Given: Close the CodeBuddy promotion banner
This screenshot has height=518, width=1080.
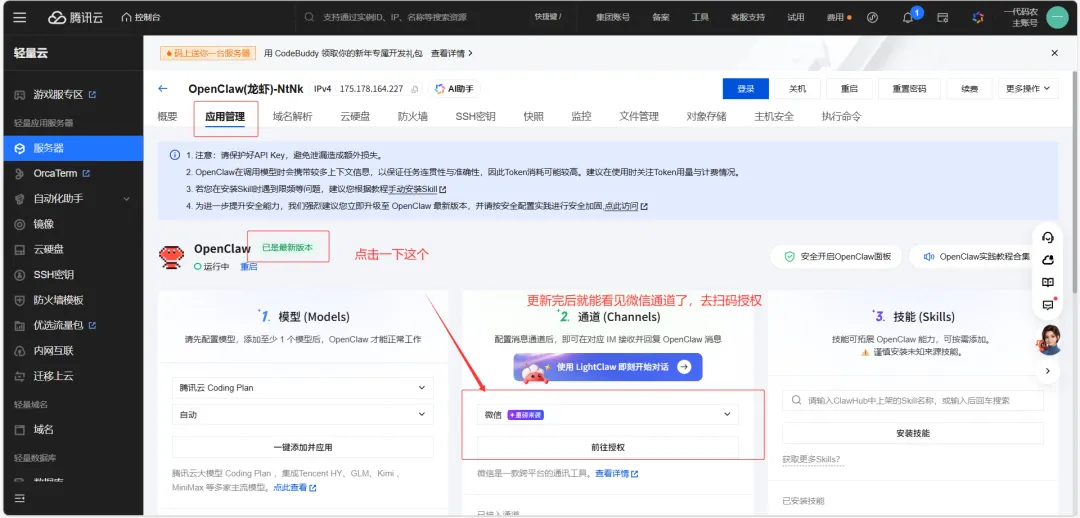Looking at the screenshot, I should pyautogui.click(x=1055, y=53).
